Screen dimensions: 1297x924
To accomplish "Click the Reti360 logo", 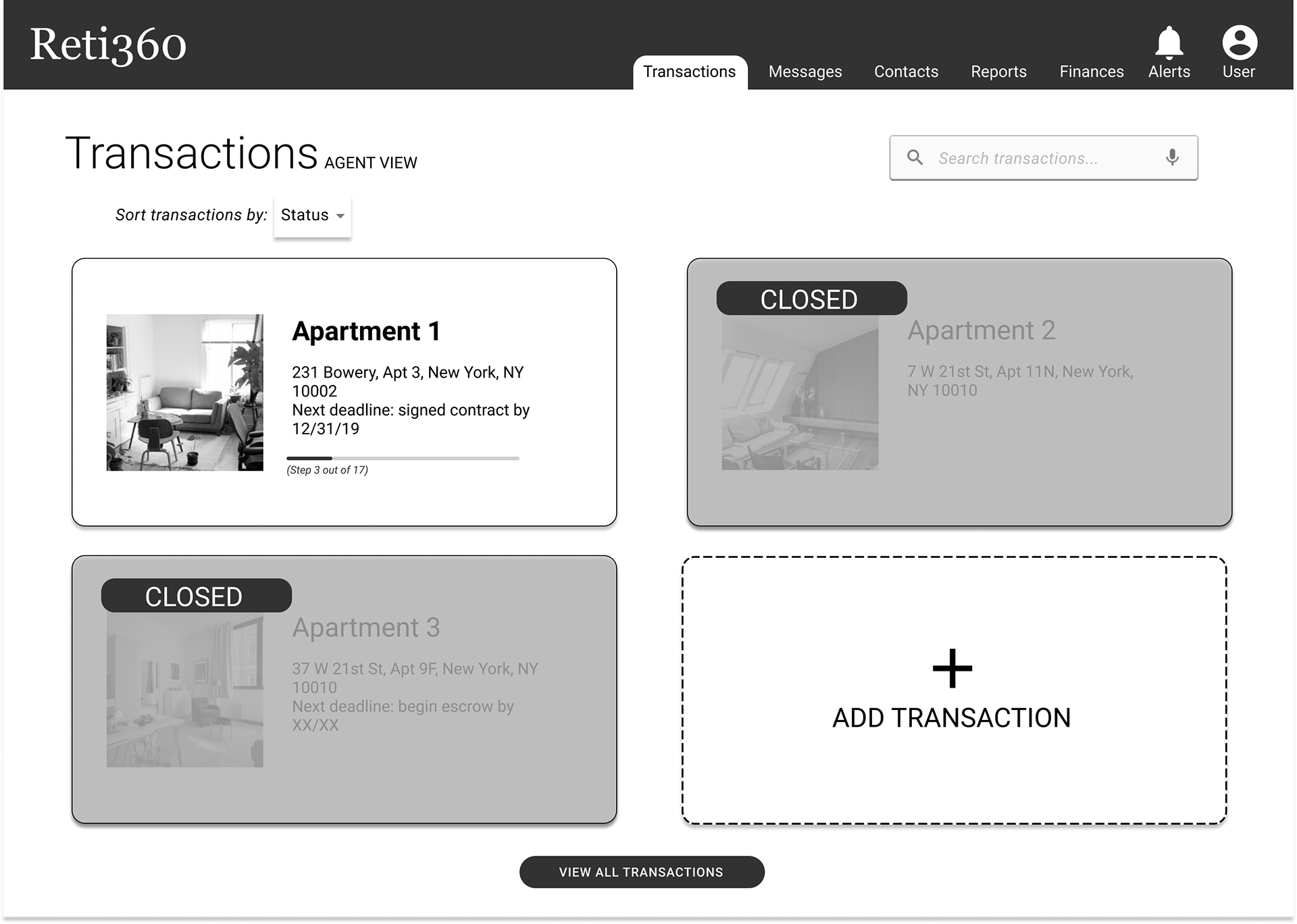I will (108, 45).
